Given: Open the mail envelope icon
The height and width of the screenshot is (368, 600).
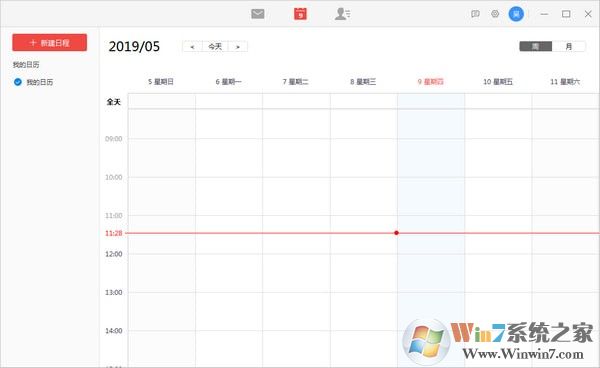Looking at the screenshot, I should (x=258, y=14).
